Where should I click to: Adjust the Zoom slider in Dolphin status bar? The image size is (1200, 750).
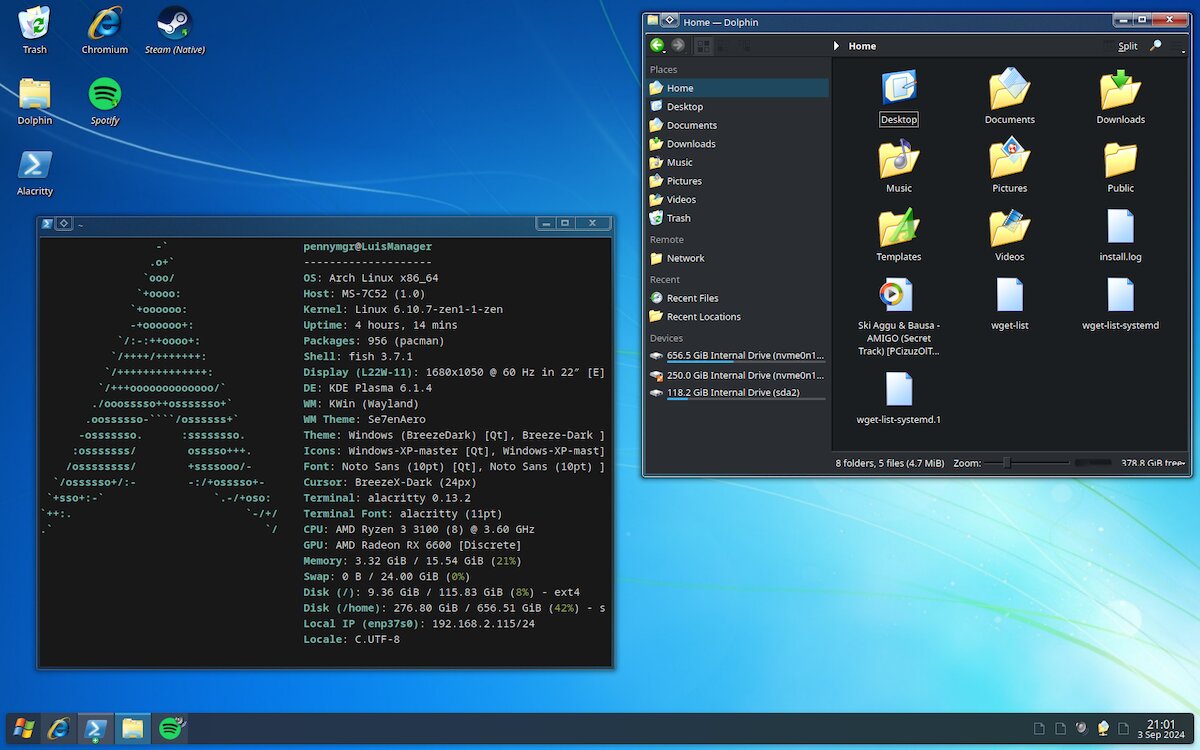pos(1007,463)
